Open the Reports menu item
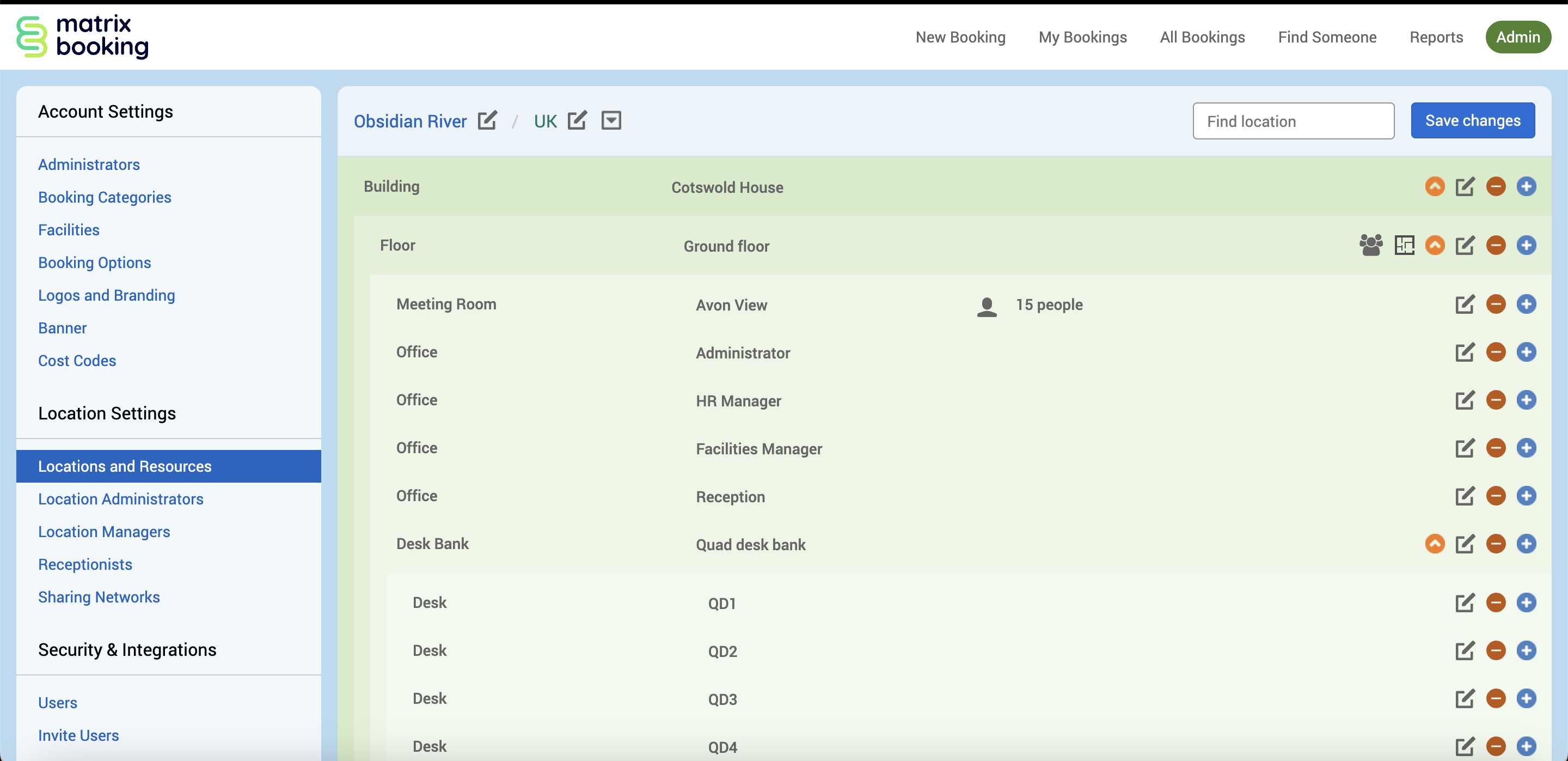 coord(1436,37)
